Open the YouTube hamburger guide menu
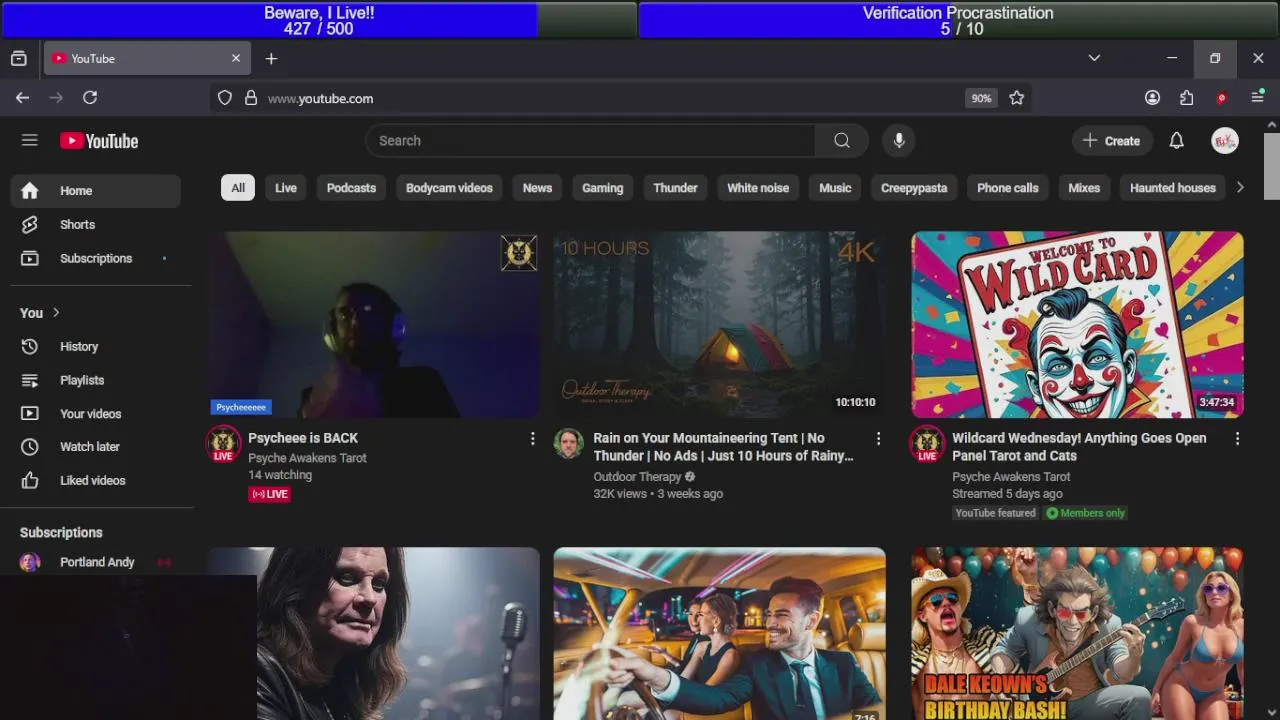Screen dimensions: 1280x720 pos(30,140)
